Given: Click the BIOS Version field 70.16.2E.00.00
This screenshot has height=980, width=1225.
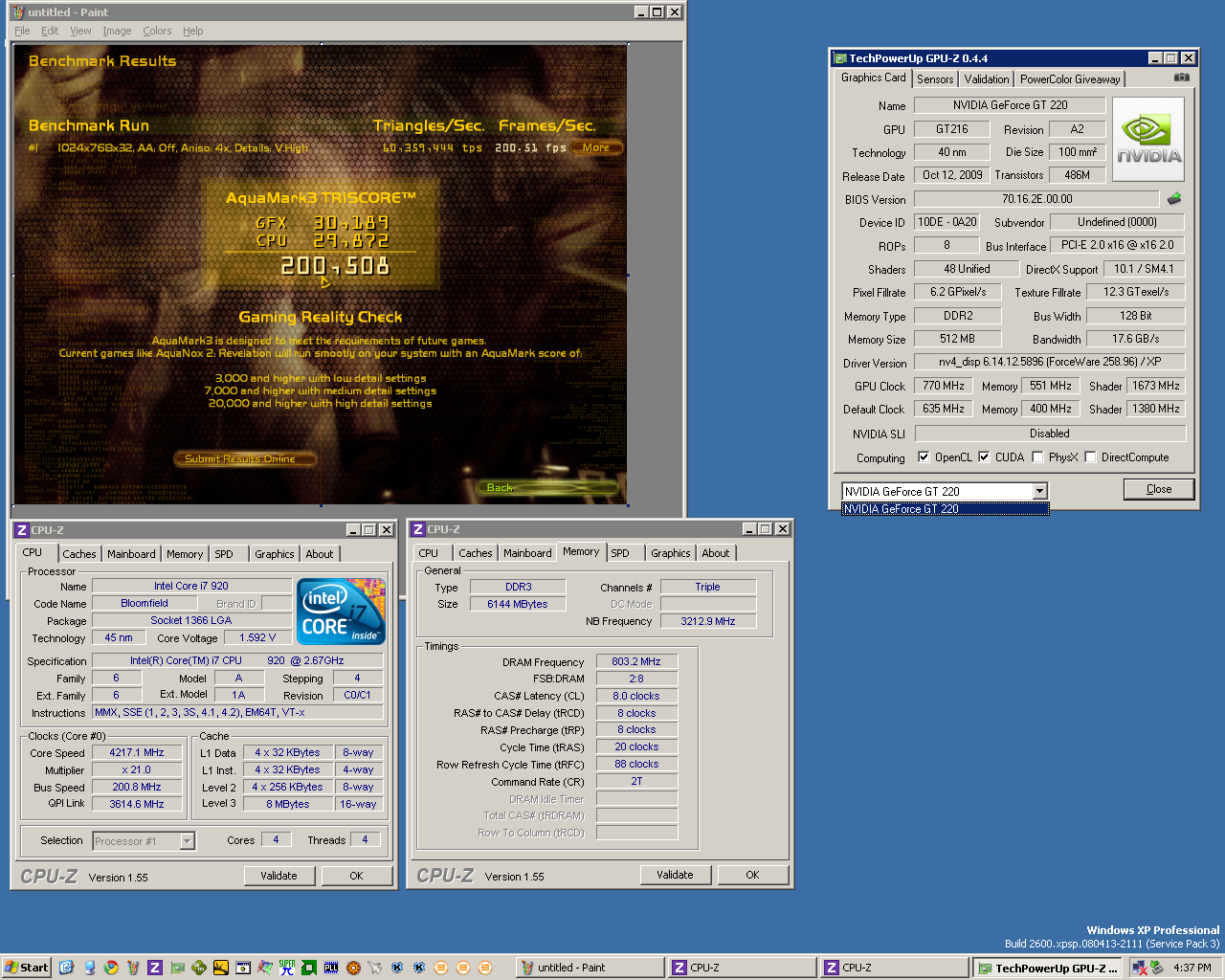Looking at the screenshot, I should 1036,199.
